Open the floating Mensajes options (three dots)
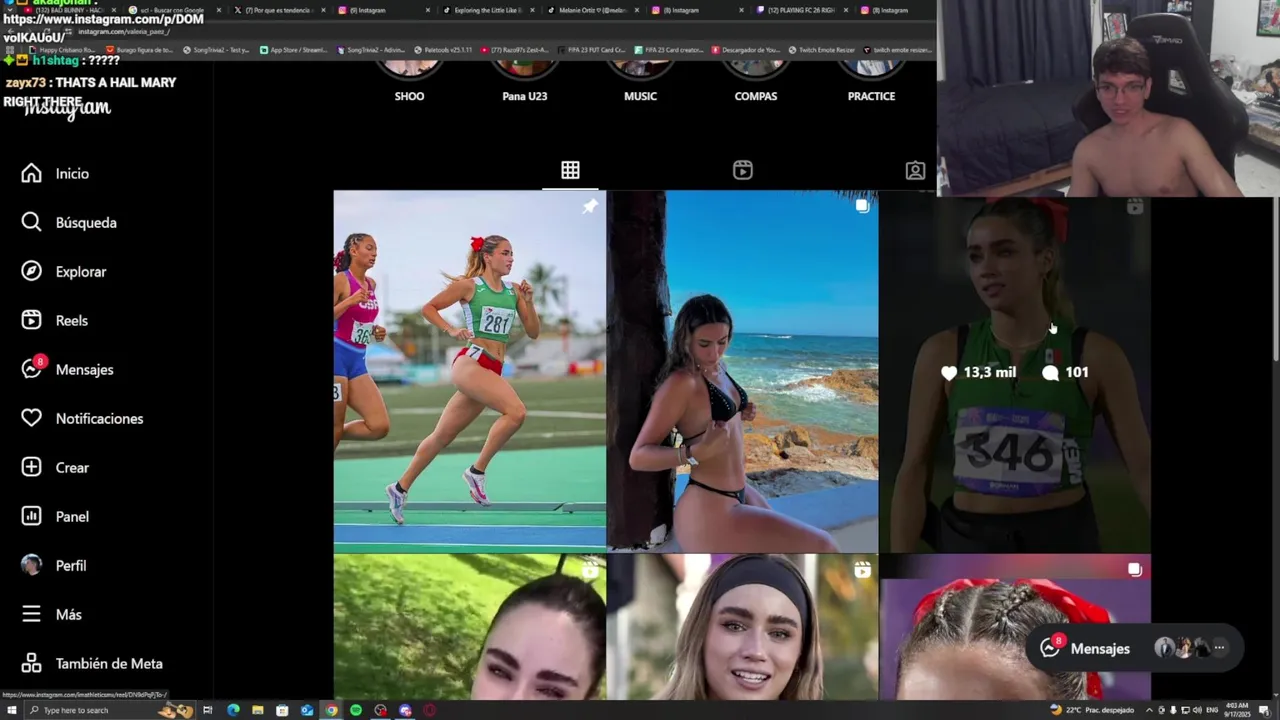The width and height of the screenshot is (1280, 720). click(1219, 648)
